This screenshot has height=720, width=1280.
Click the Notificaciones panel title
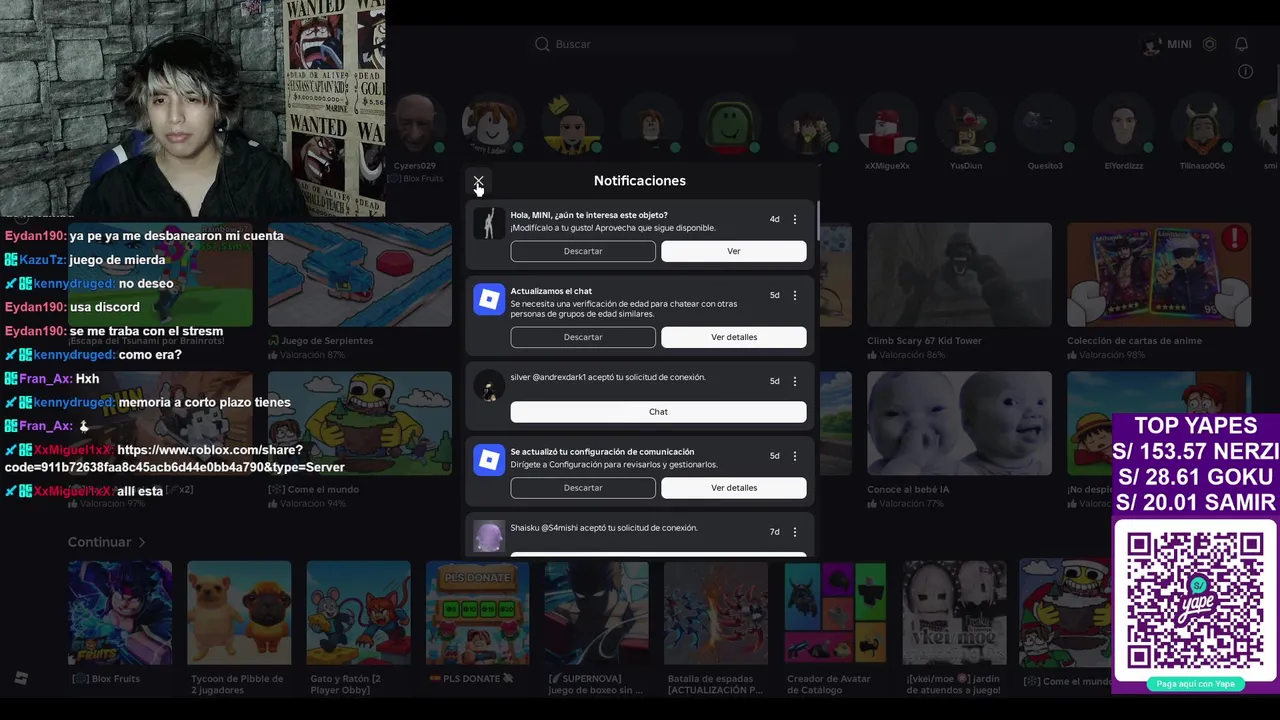tap(640, 181)
